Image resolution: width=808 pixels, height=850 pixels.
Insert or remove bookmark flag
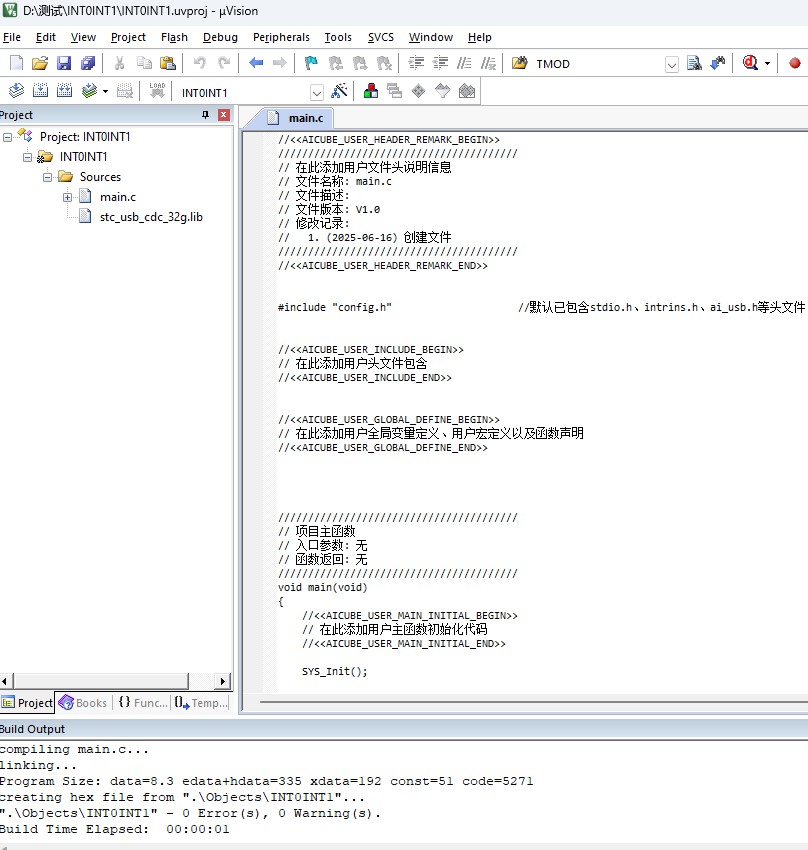click(312, 63)
